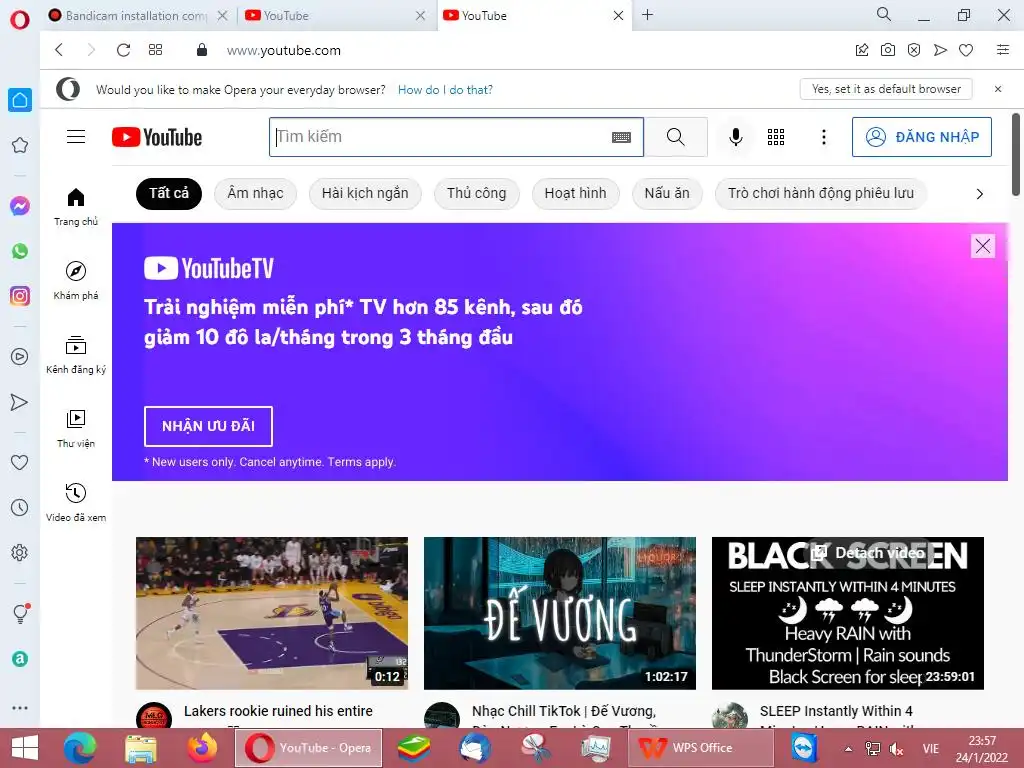Open bookmarks star in Opera sidebar
The height and width of the screenshot is (768, 1024).
20,145
